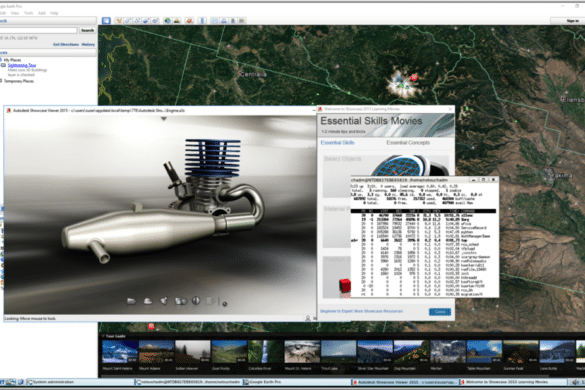585x390 pixels.
Task: Open the Help menu
Action: click(54, 13)
